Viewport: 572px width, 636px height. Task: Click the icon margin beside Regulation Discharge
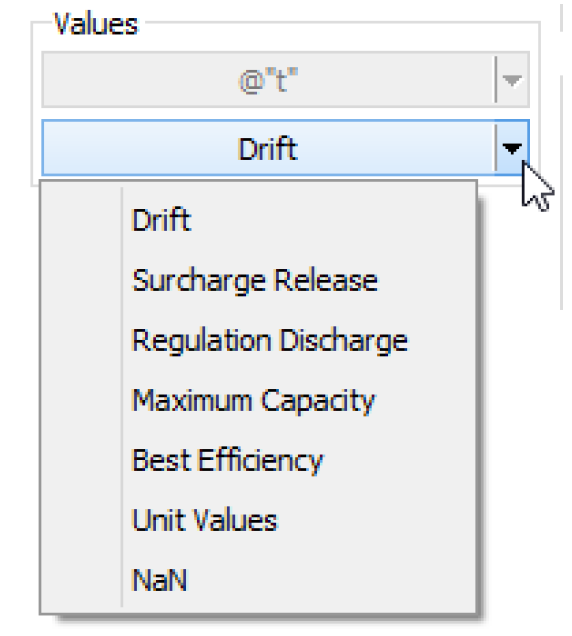click(81, 340)
